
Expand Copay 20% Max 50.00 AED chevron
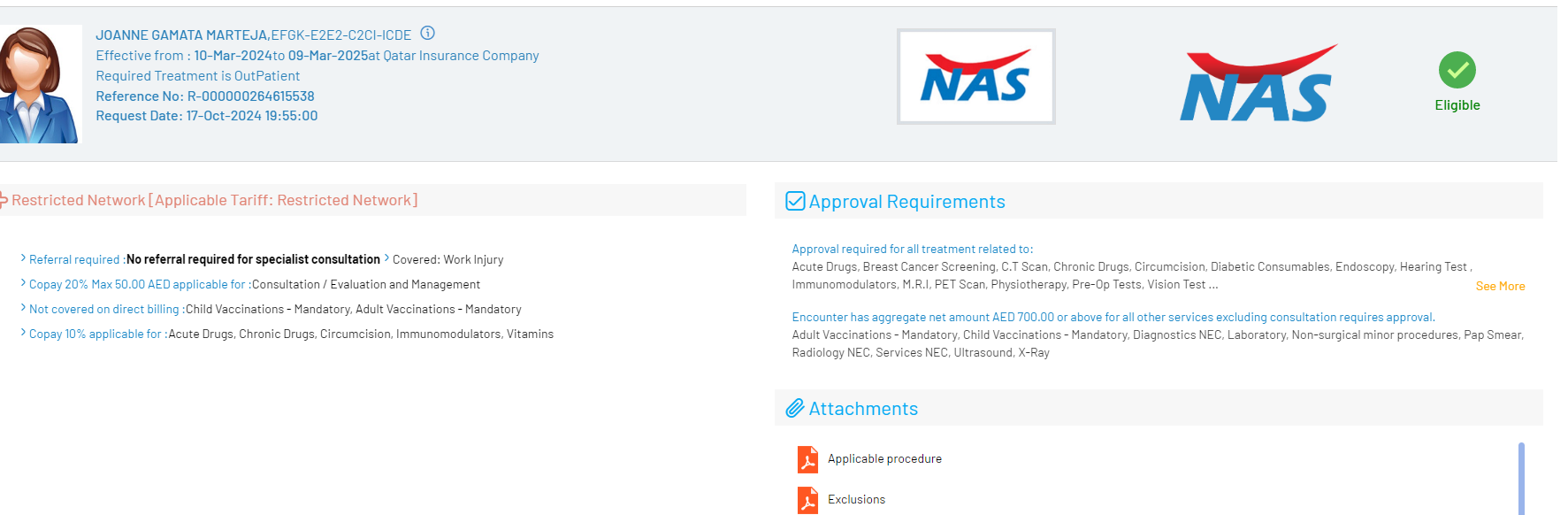tap(23, 283)
